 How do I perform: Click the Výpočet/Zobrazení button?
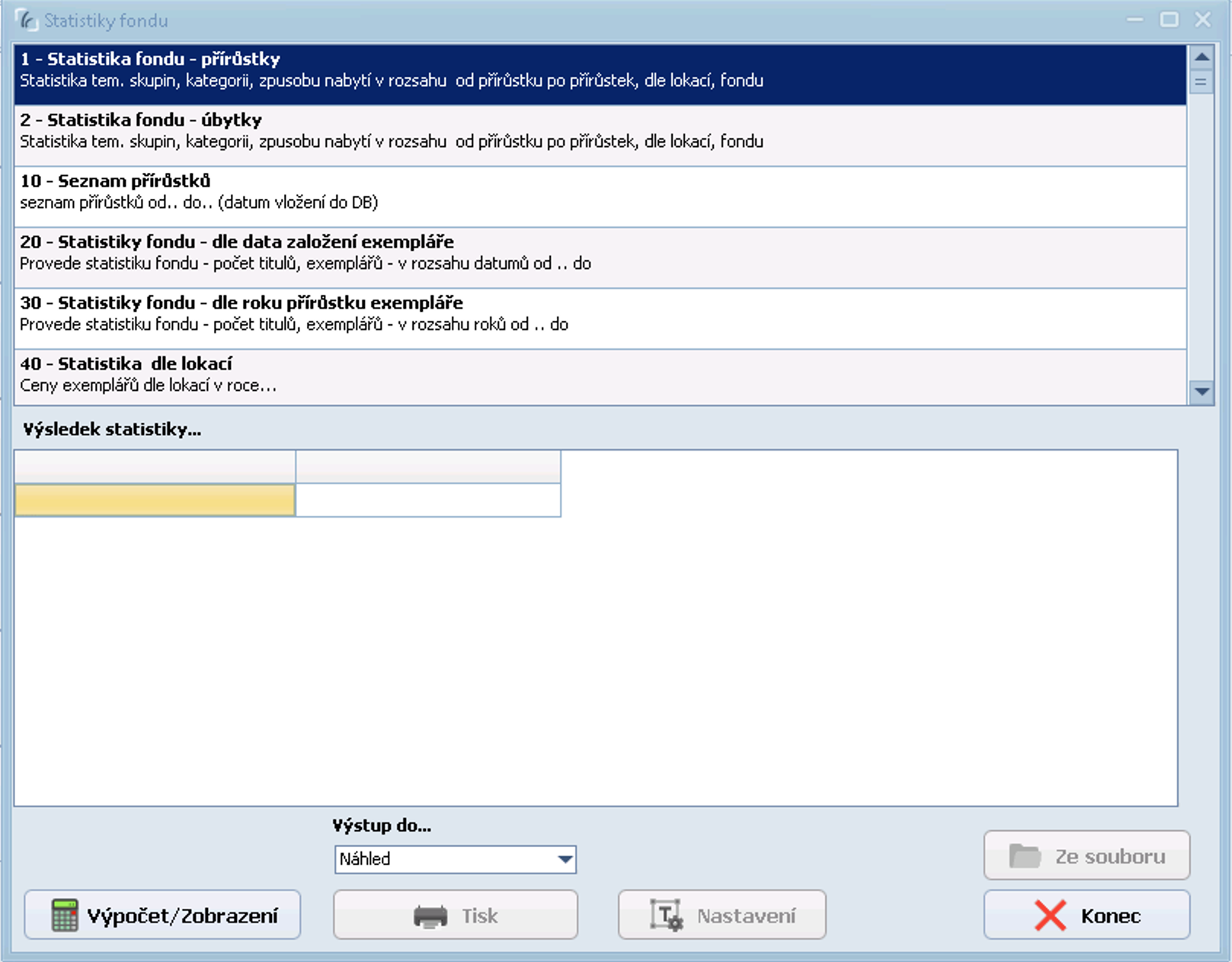[x=162, y=915]
